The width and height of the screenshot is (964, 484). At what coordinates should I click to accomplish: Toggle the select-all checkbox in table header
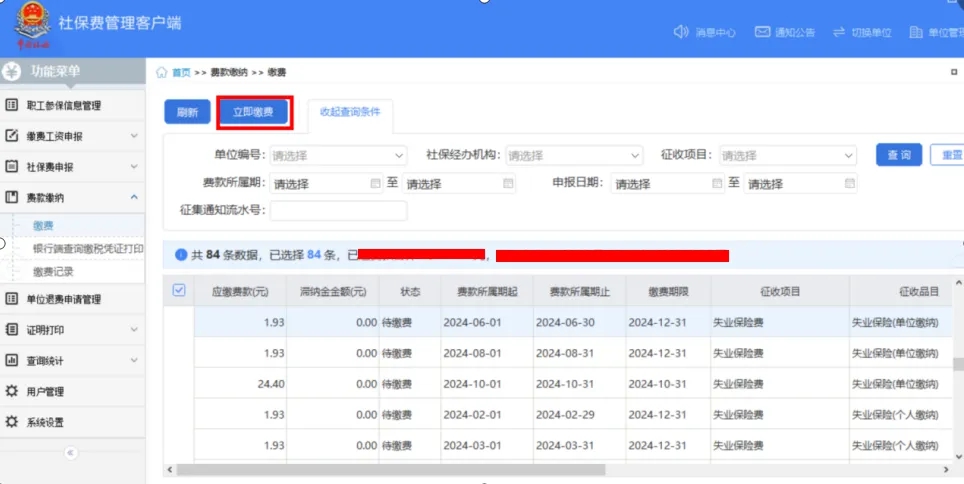pyautogui.click(x=179, y=290)
